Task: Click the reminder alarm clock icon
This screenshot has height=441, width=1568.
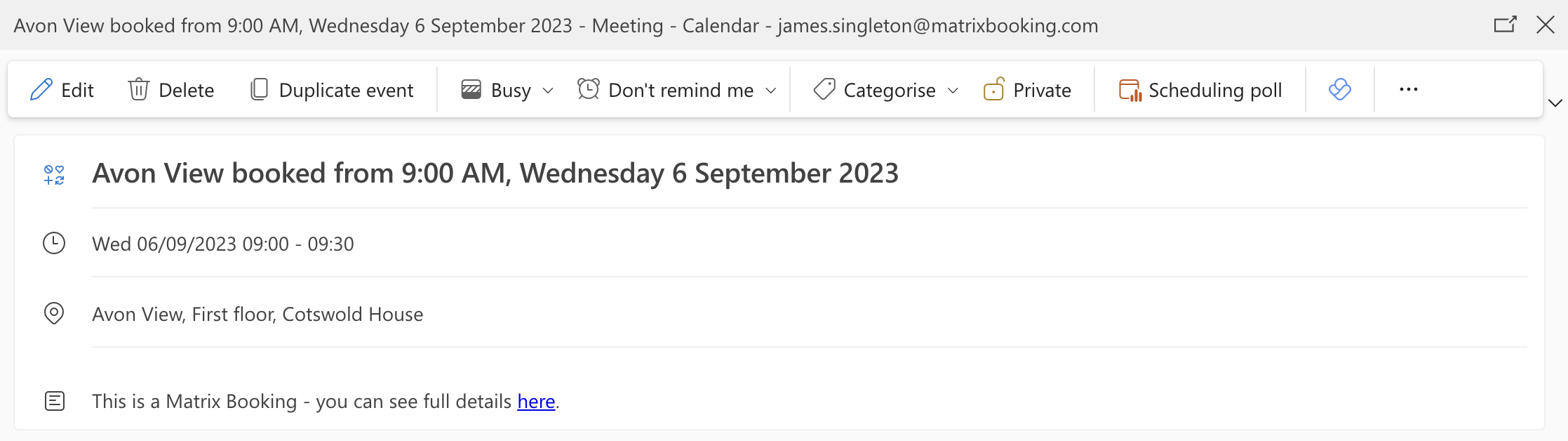Action: coord(589,89)
